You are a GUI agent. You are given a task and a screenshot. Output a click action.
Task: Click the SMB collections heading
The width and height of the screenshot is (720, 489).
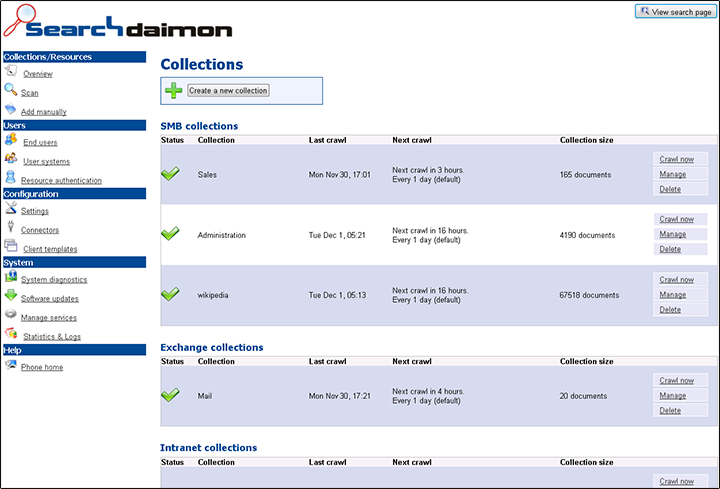(x=199, y=126)
